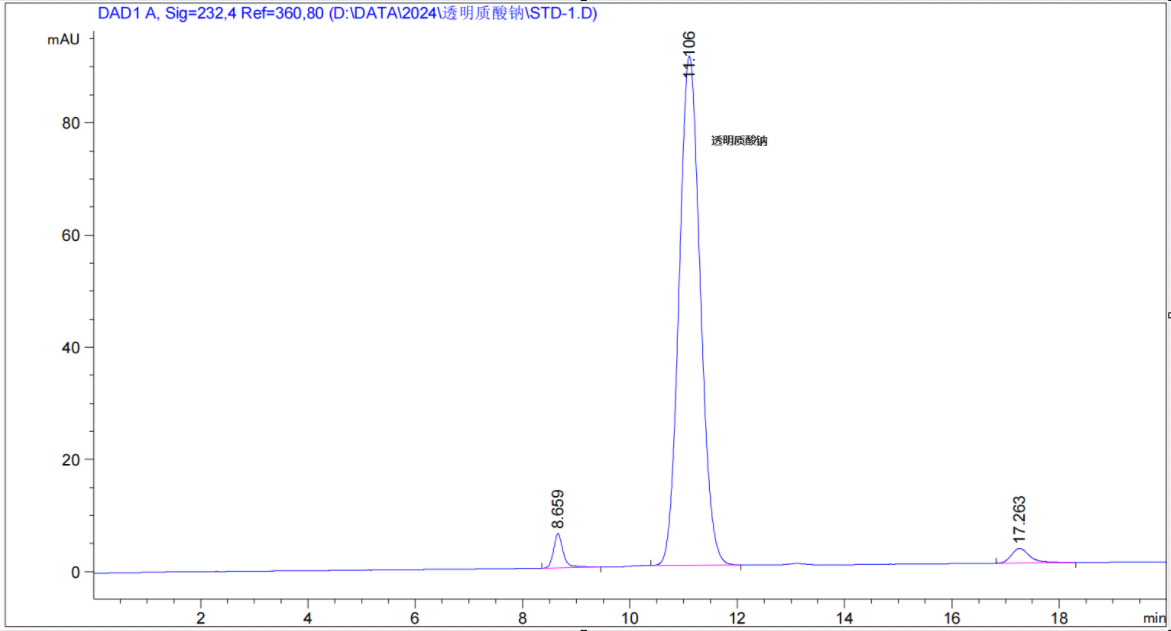Click the tiny unlabeled bump near 13 minutes
Screen dimensions: 1171x631
click(796, 563)
